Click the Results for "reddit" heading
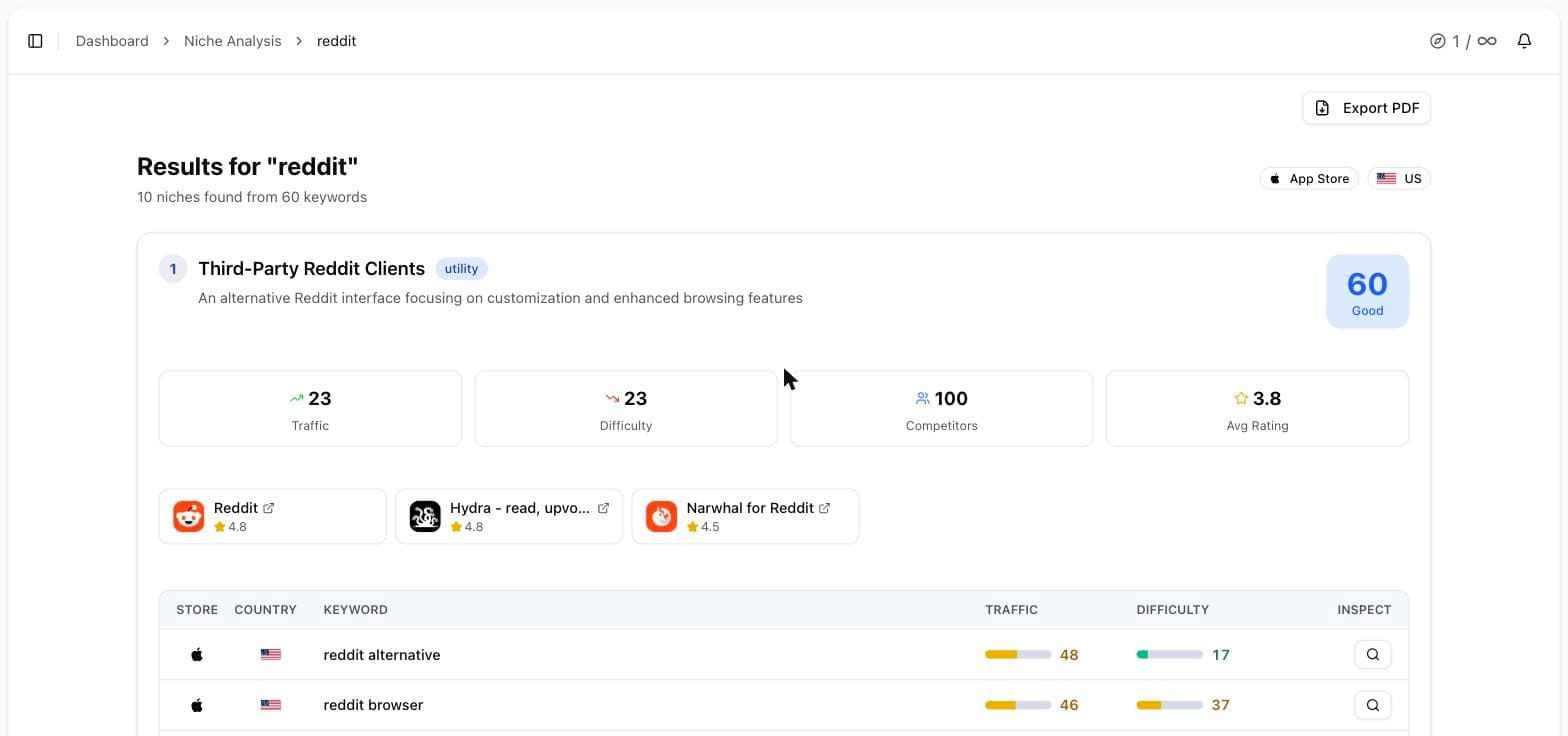 pyautogui.click(x=247, y=166)
